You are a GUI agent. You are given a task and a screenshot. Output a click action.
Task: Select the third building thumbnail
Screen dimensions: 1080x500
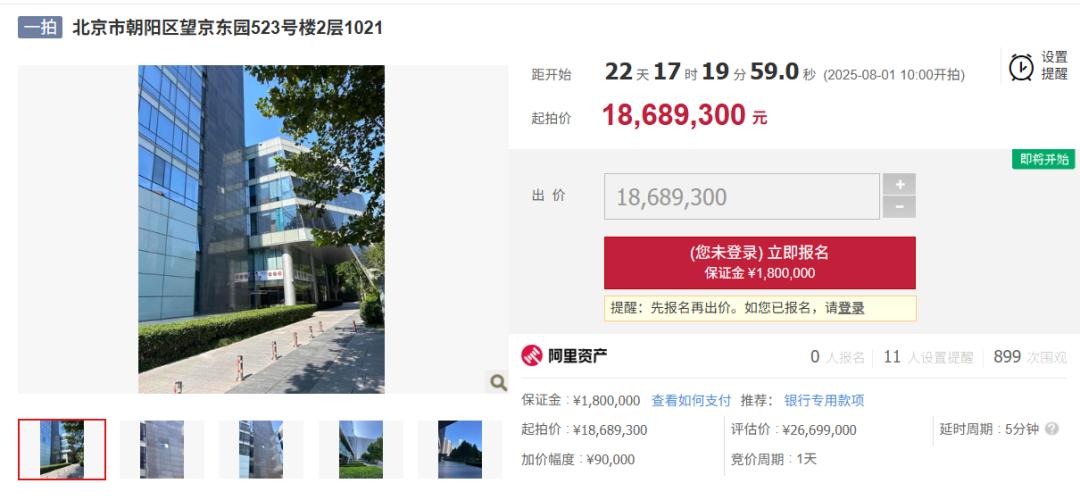[261, 450]
